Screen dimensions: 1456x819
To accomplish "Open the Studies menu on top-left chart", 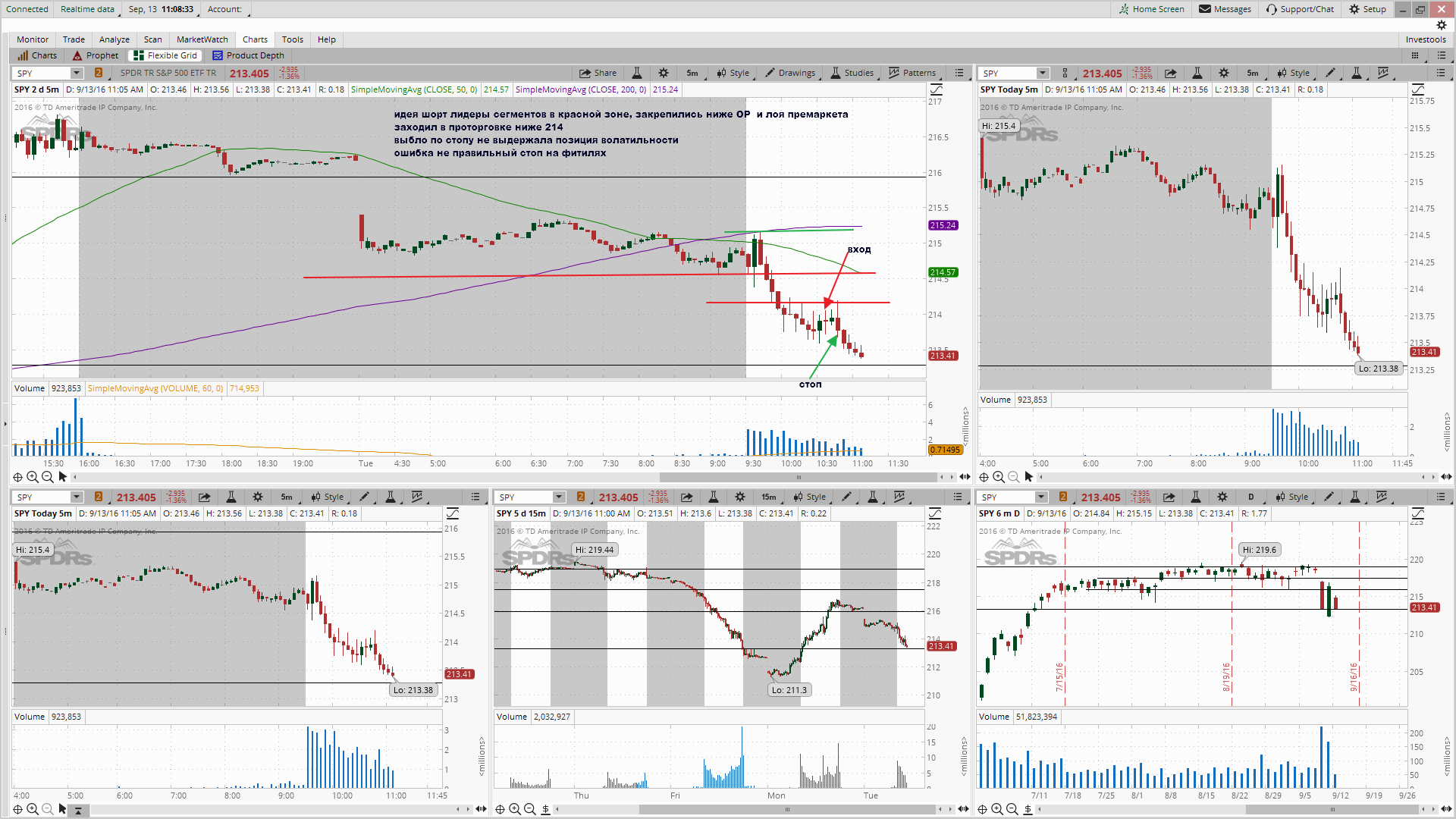I will click(852, 73).
